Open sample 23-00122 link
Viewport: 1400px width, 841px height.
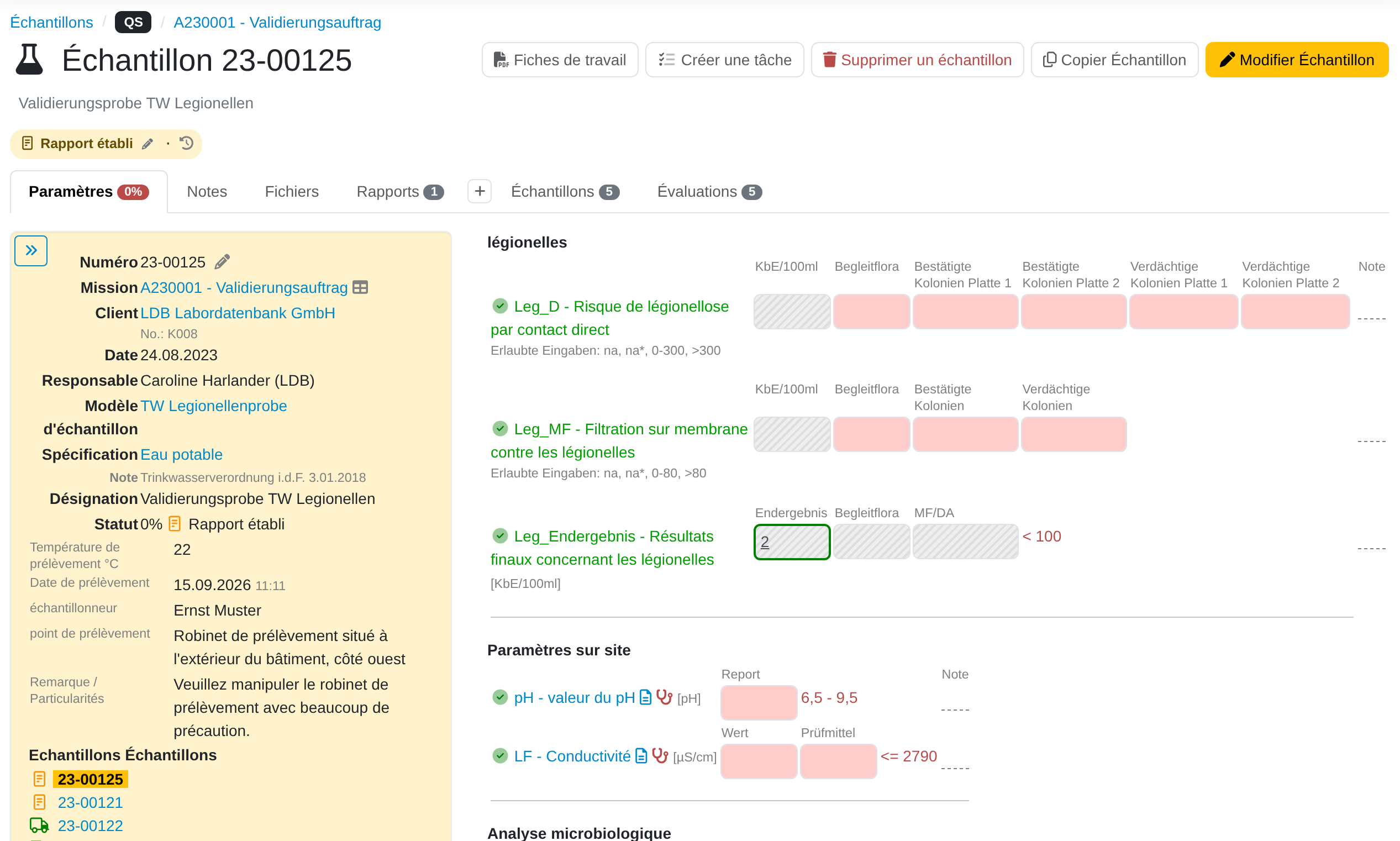[90, 826]
